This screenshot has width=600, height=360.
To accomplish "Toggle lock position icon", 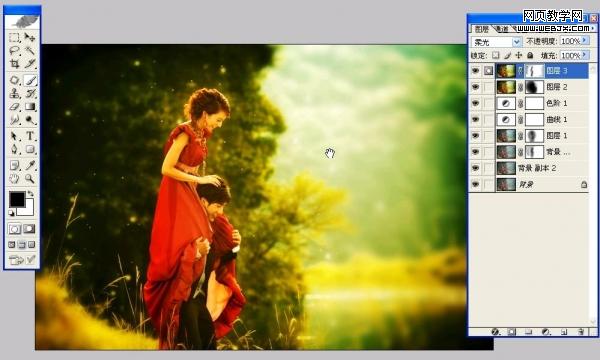I will (x=519, y=55).
